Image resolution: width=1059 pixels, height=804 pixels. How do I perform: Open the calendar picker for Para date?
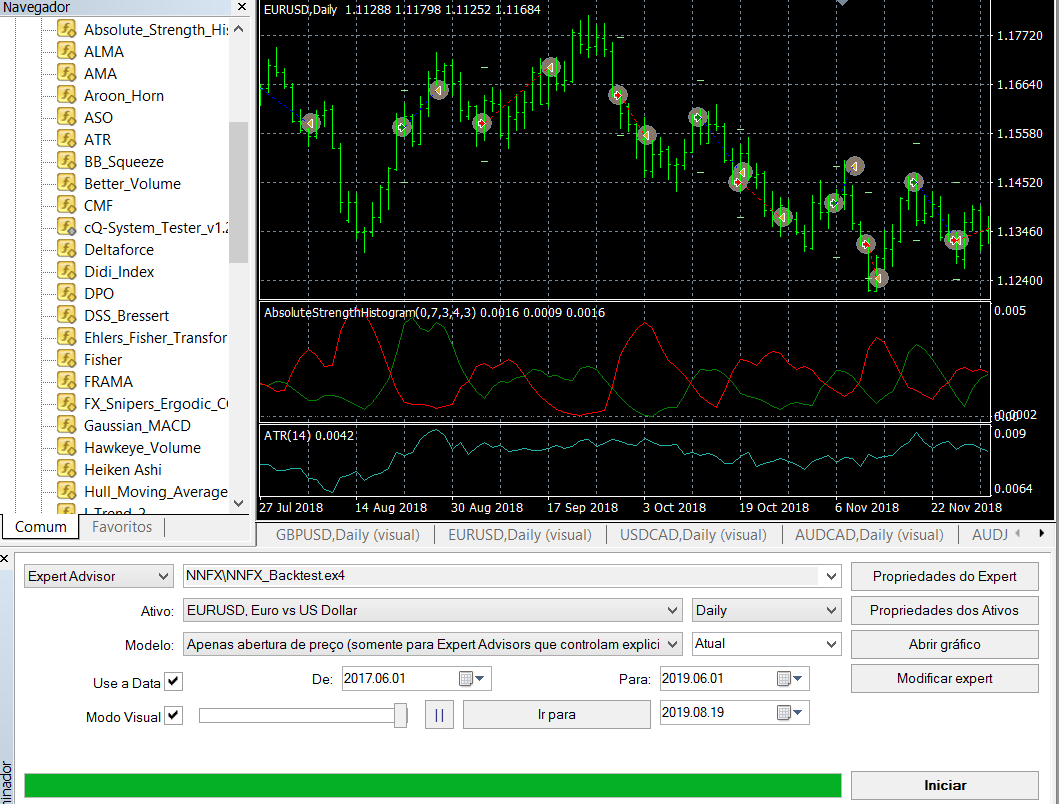790,678
